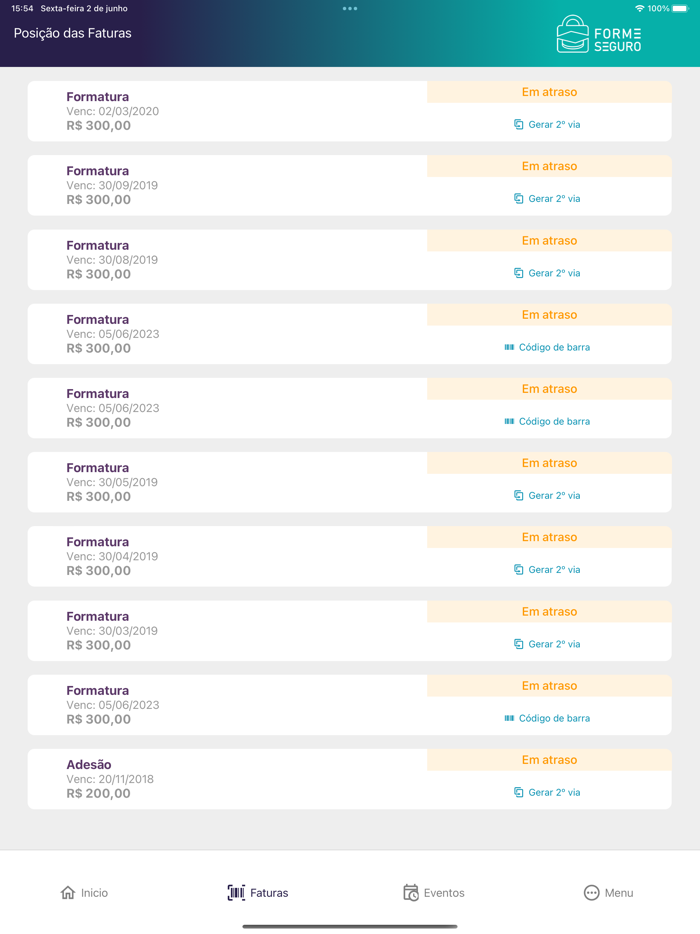Click the three dots multitasking indicator
700x934 pixels.
click(350, 9)
